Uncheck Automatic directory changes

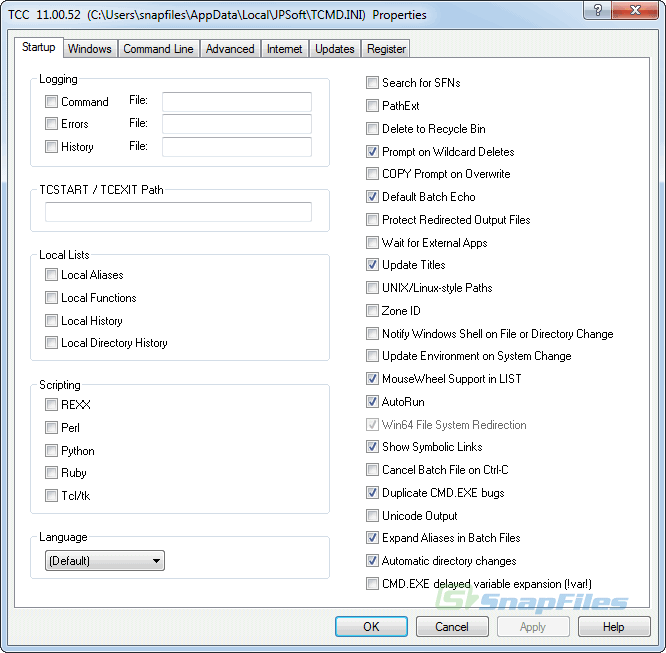(372, 560)
